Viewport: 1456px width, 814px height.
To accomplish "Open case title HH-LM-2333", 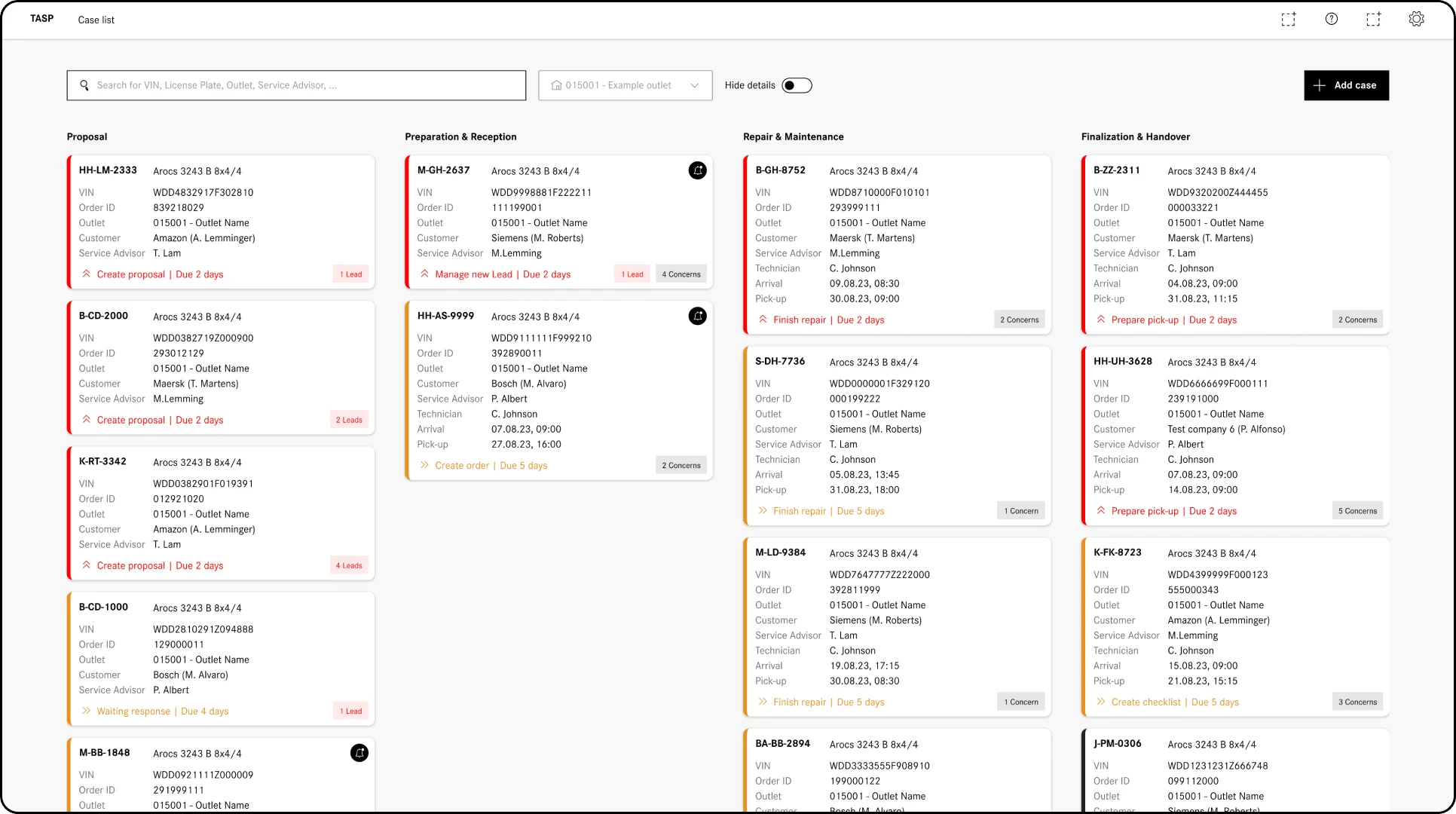I will (x=108, y=170).
